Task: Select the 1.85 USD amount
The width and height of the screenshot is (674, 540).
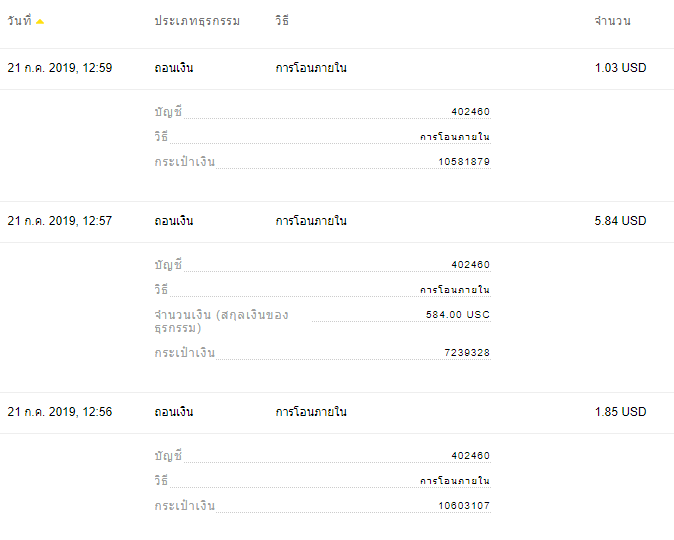Action: (620, 412)
